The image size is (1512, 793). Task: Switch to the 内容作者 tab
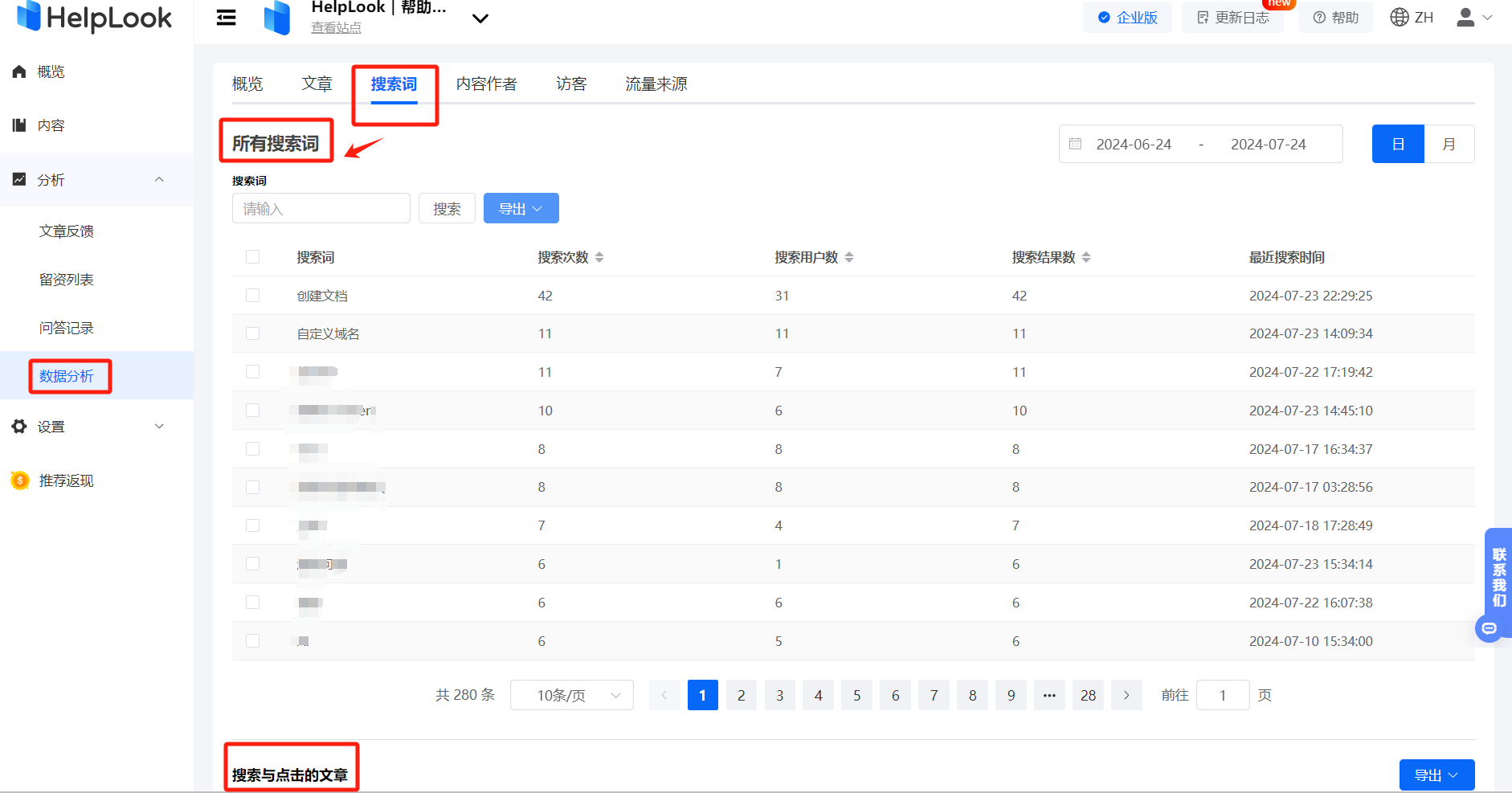click(x=487, y=84)
